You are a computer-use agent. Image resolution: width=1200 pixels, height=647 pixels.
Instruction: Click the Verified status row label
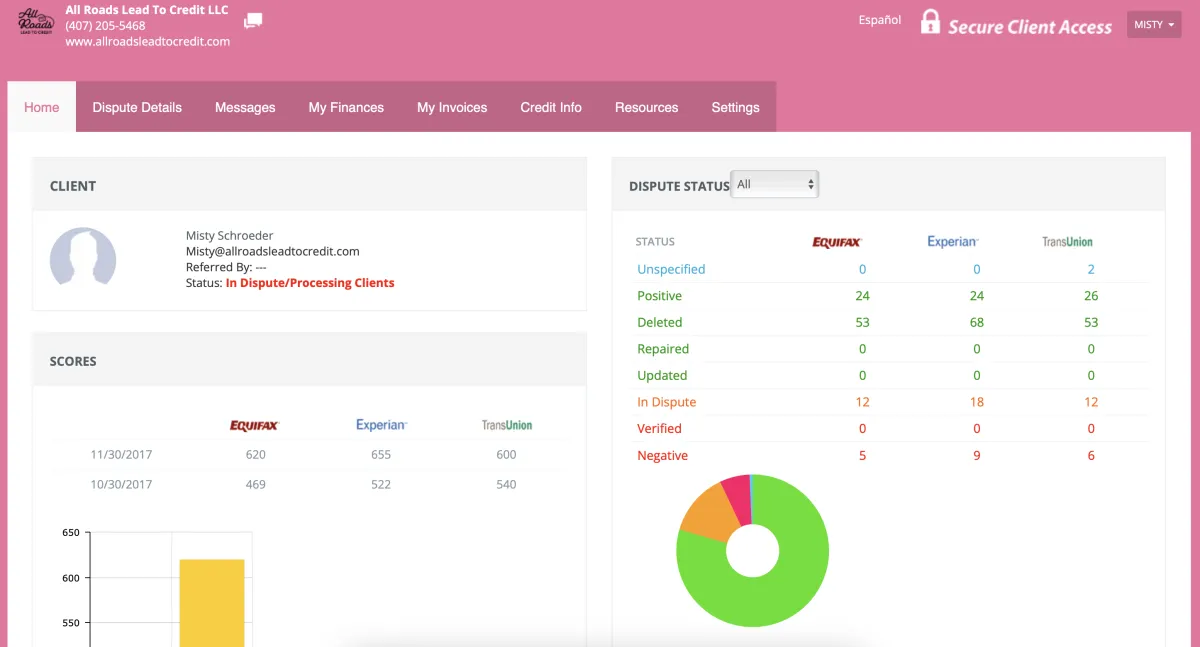click(660, 428)
